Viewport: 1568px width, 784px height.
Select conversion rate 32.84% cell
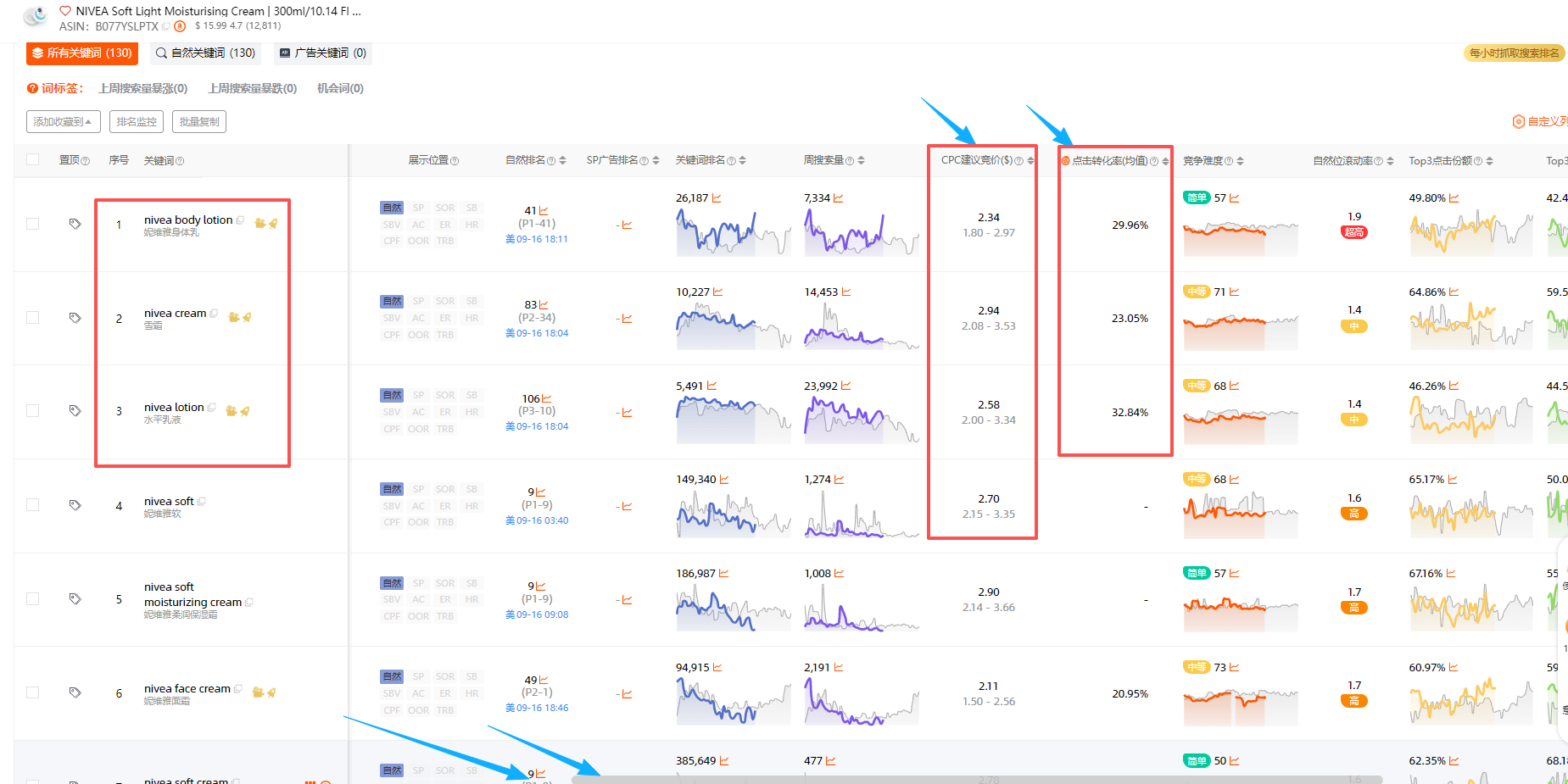tap(1130, 413)
